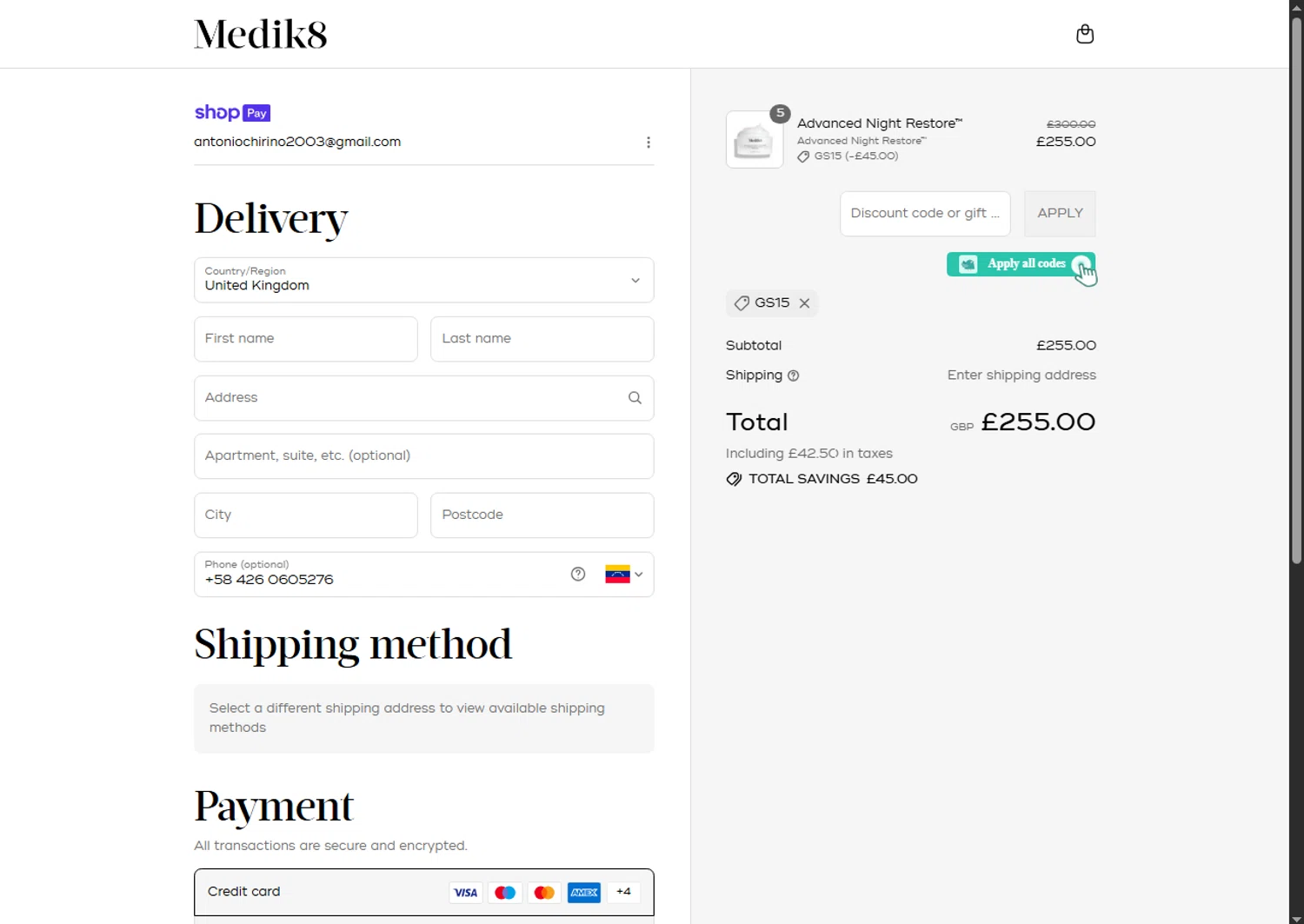Viewport: 1304px width, 924px height.
Task: Click into the City field
Action: pos(305,515)
